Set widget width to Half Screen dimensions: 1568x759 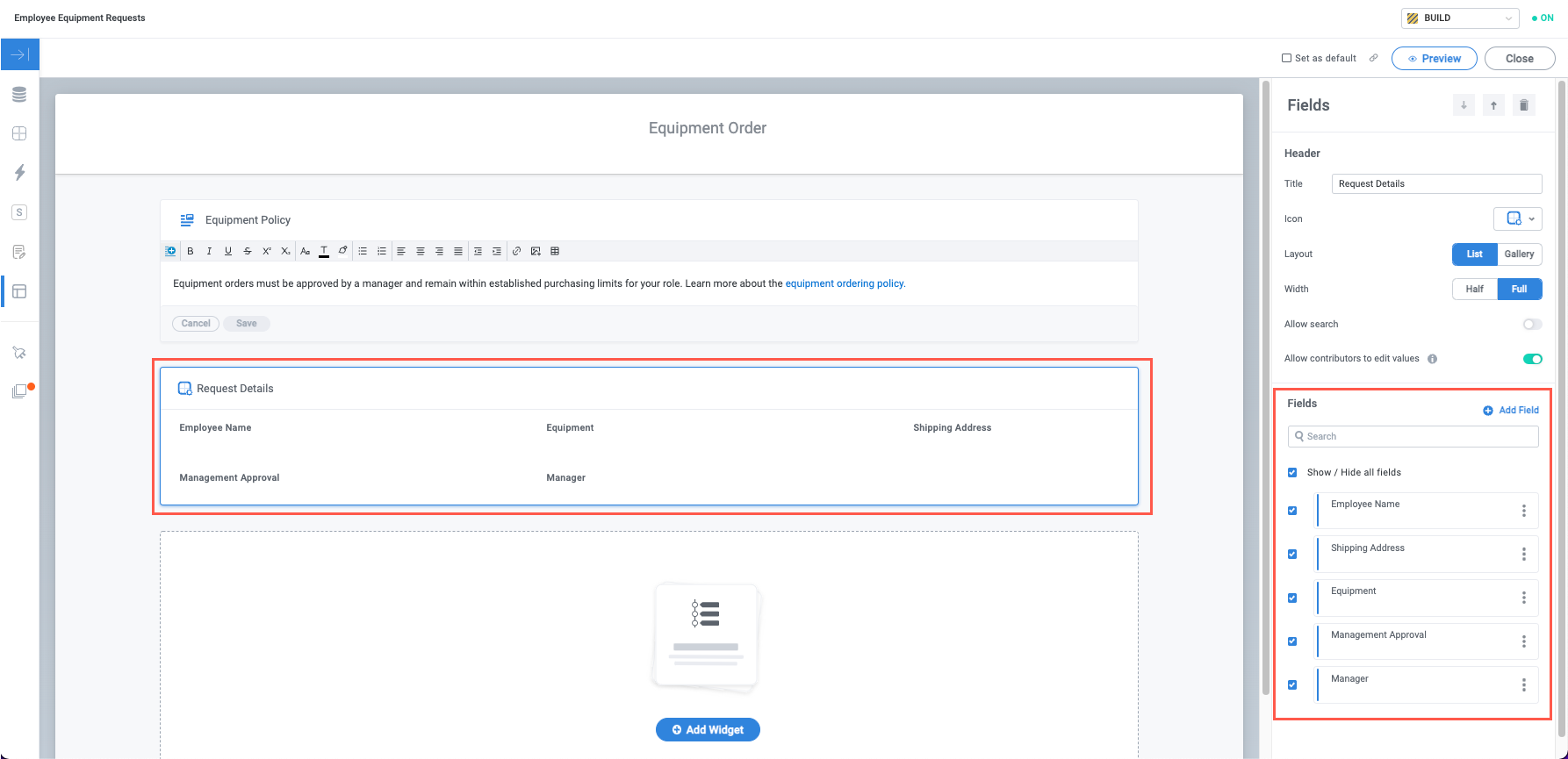tap(1475, 289)
